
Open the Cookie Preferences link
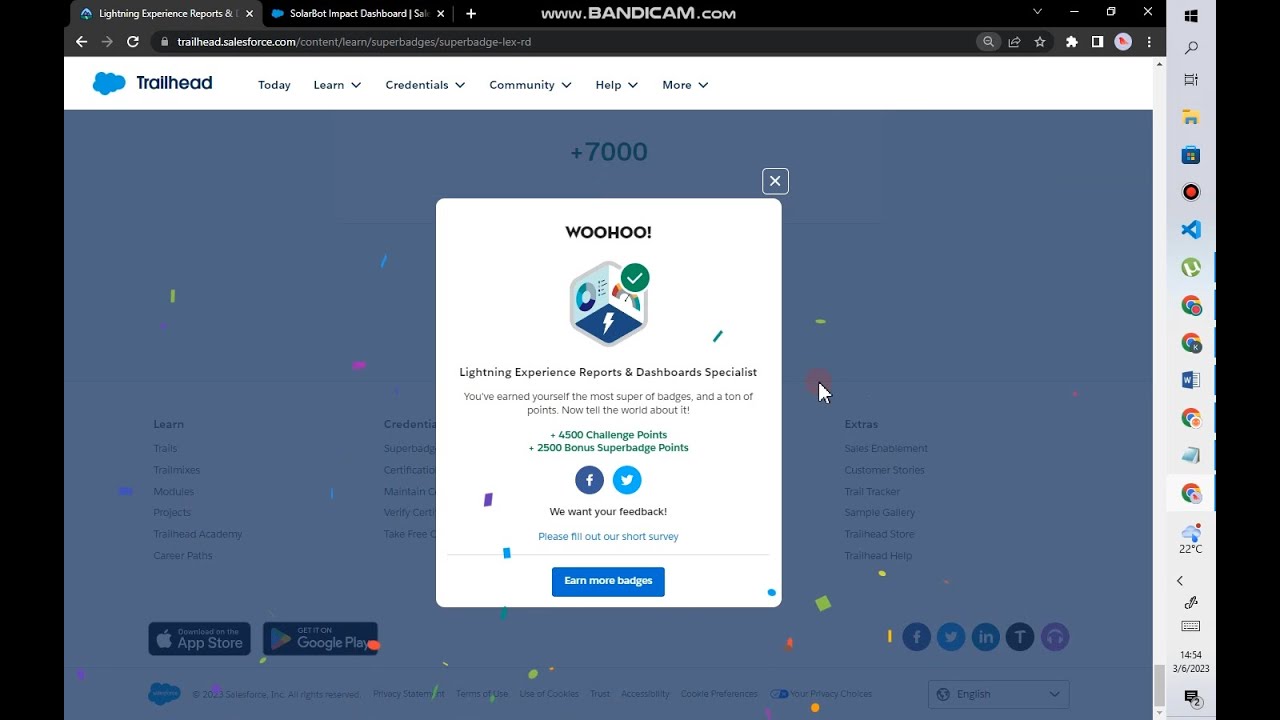(719, 694)
